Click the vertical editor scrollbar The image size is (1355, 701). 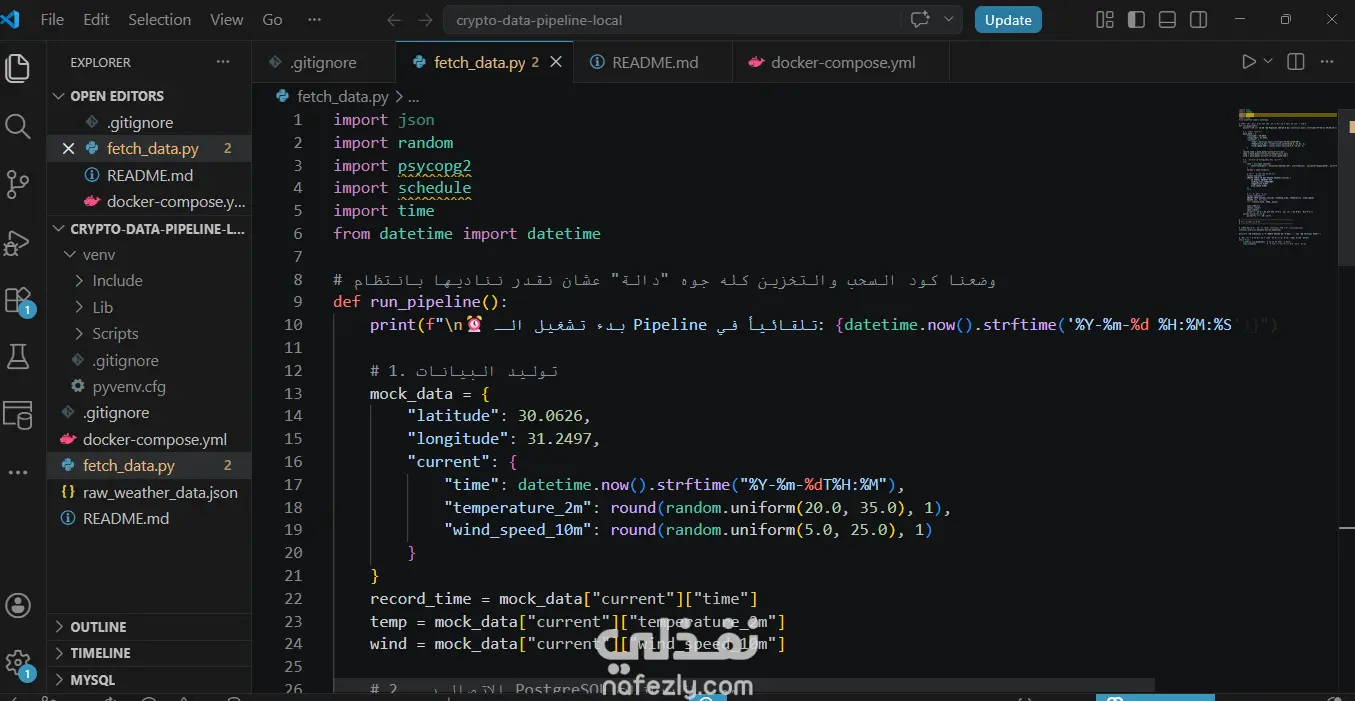[x=1346, y=185]
